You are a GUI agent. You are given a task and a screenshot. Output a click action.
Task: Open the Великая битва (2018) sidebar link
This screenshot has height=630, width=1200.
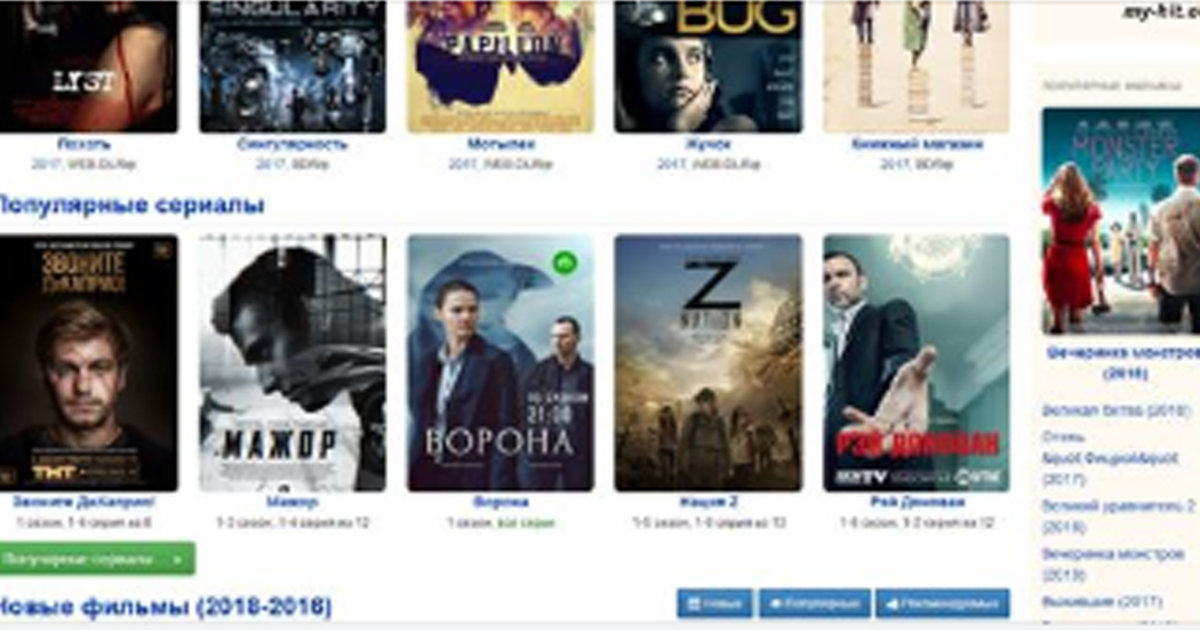click(x=1116, y=410)
